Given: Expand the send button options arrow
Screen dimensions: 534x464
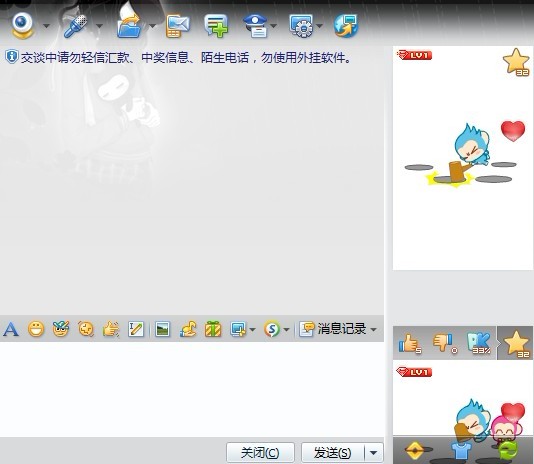Looking at the screenshot, I should 374,453.
